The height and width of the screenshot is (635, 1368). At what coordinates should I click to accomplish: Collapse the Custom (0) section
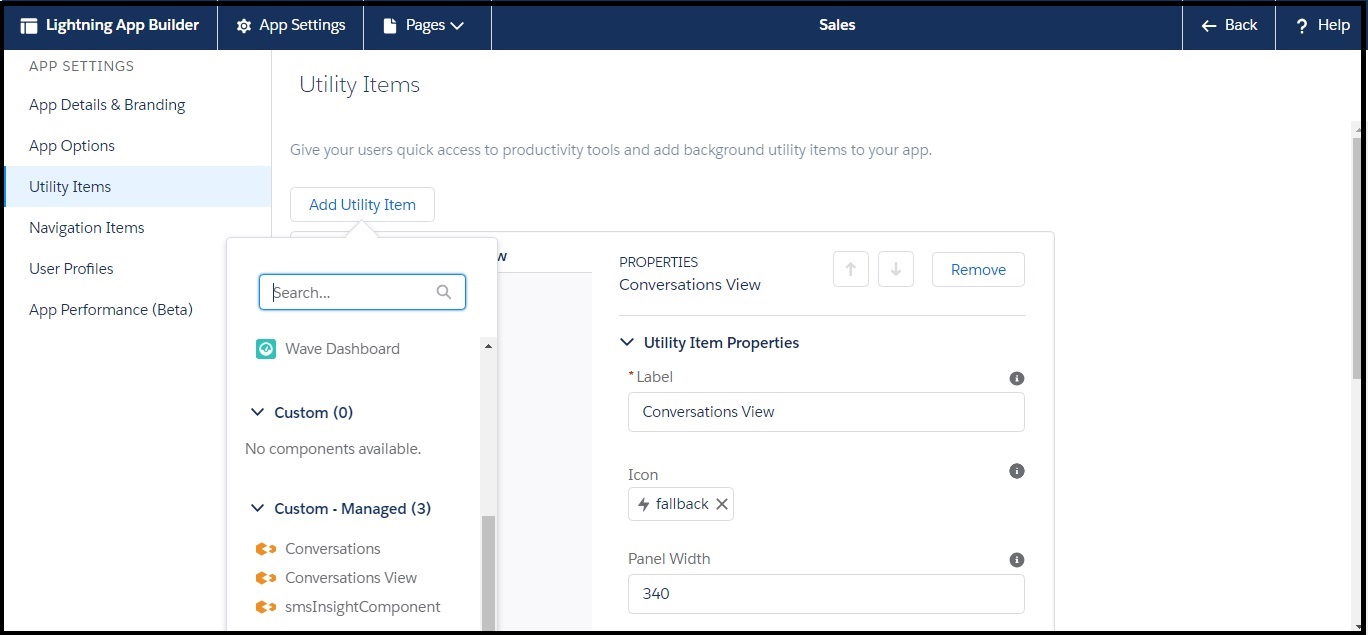click(x=257, y=412)
